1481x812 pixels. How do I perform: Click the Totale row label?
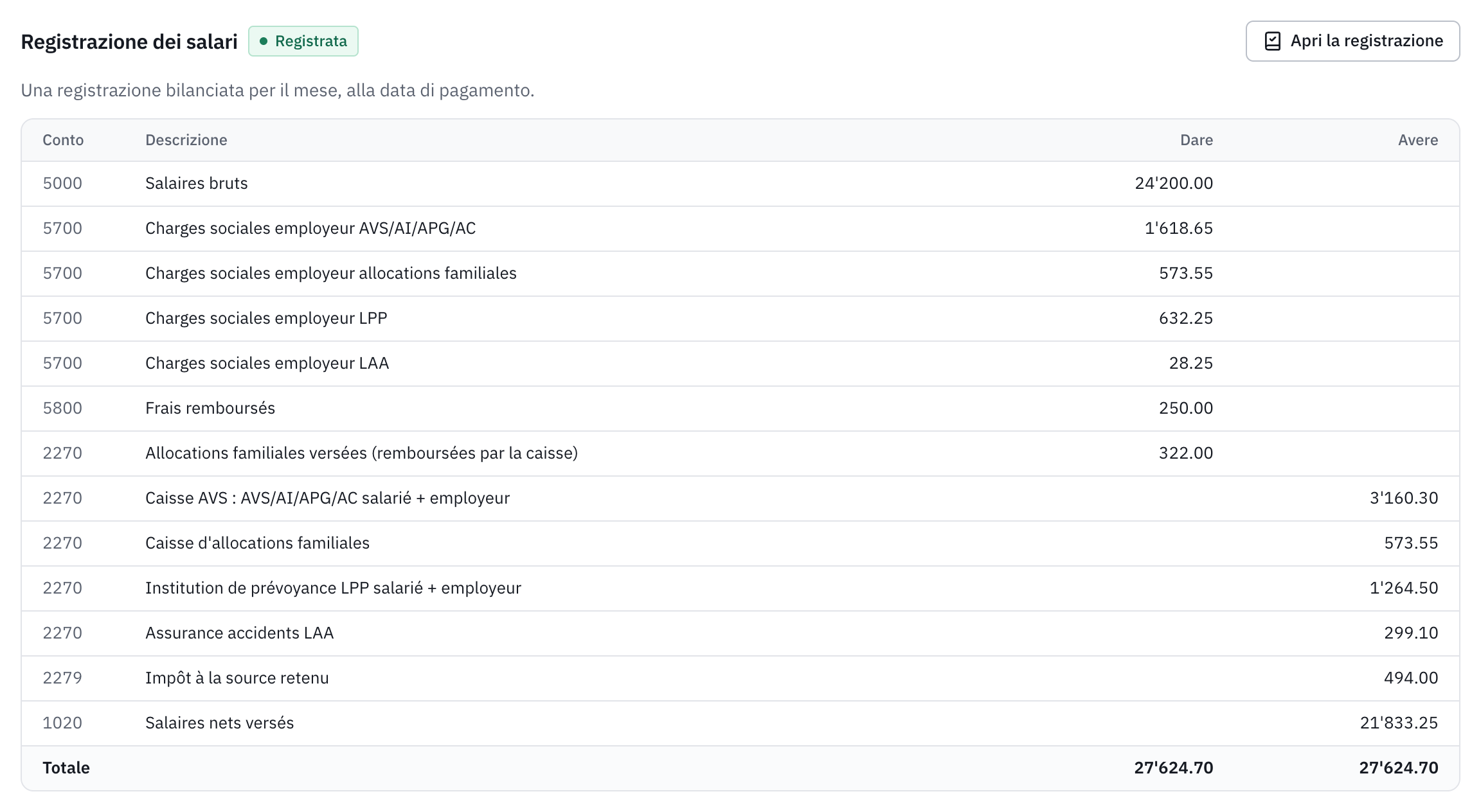point(66,768)
